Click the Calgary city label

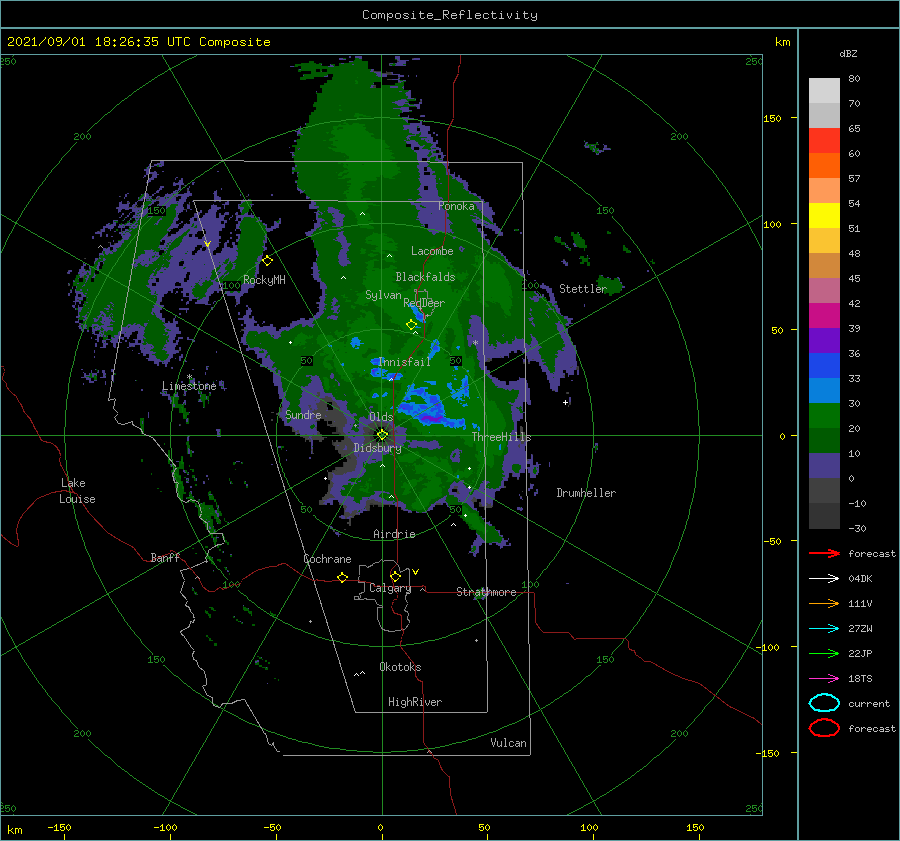click(390, 588)
